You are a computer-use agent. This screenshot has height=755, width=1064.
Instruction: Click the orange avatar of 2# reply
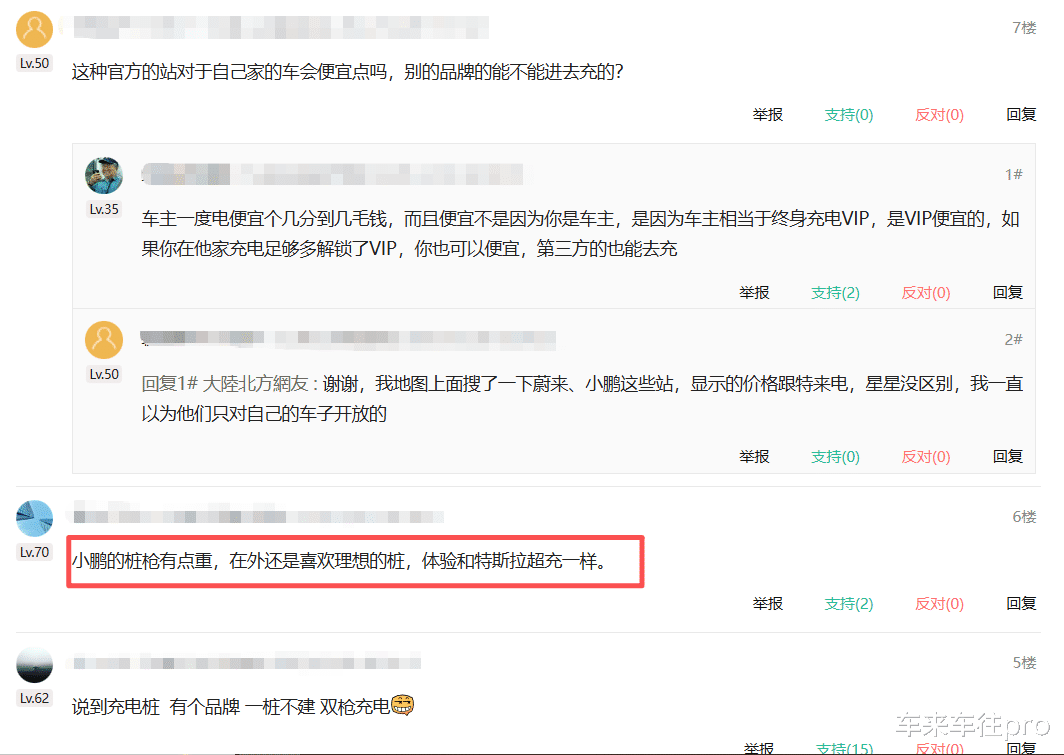(104, 340)
